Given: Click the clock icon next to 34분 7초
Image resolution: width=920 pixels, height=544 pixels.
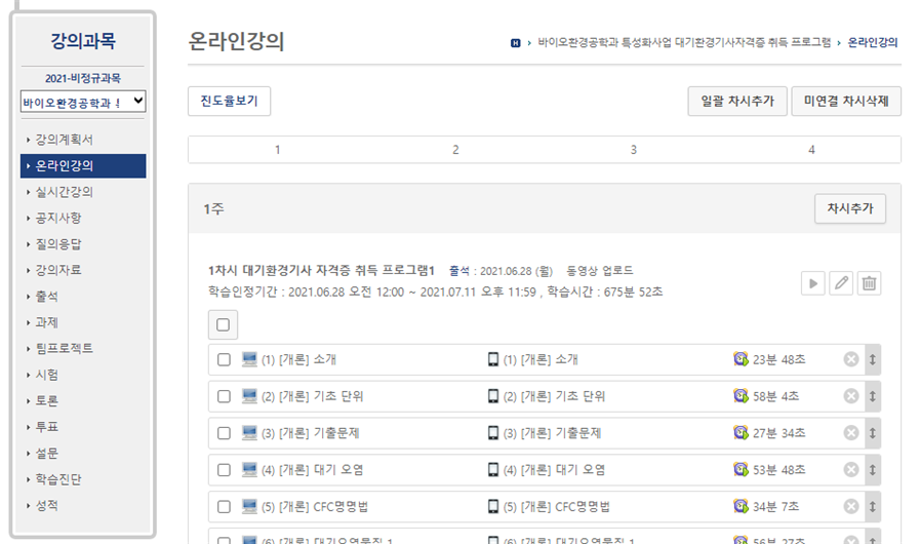Looking at the screenshot, I should tap(740, 505).
